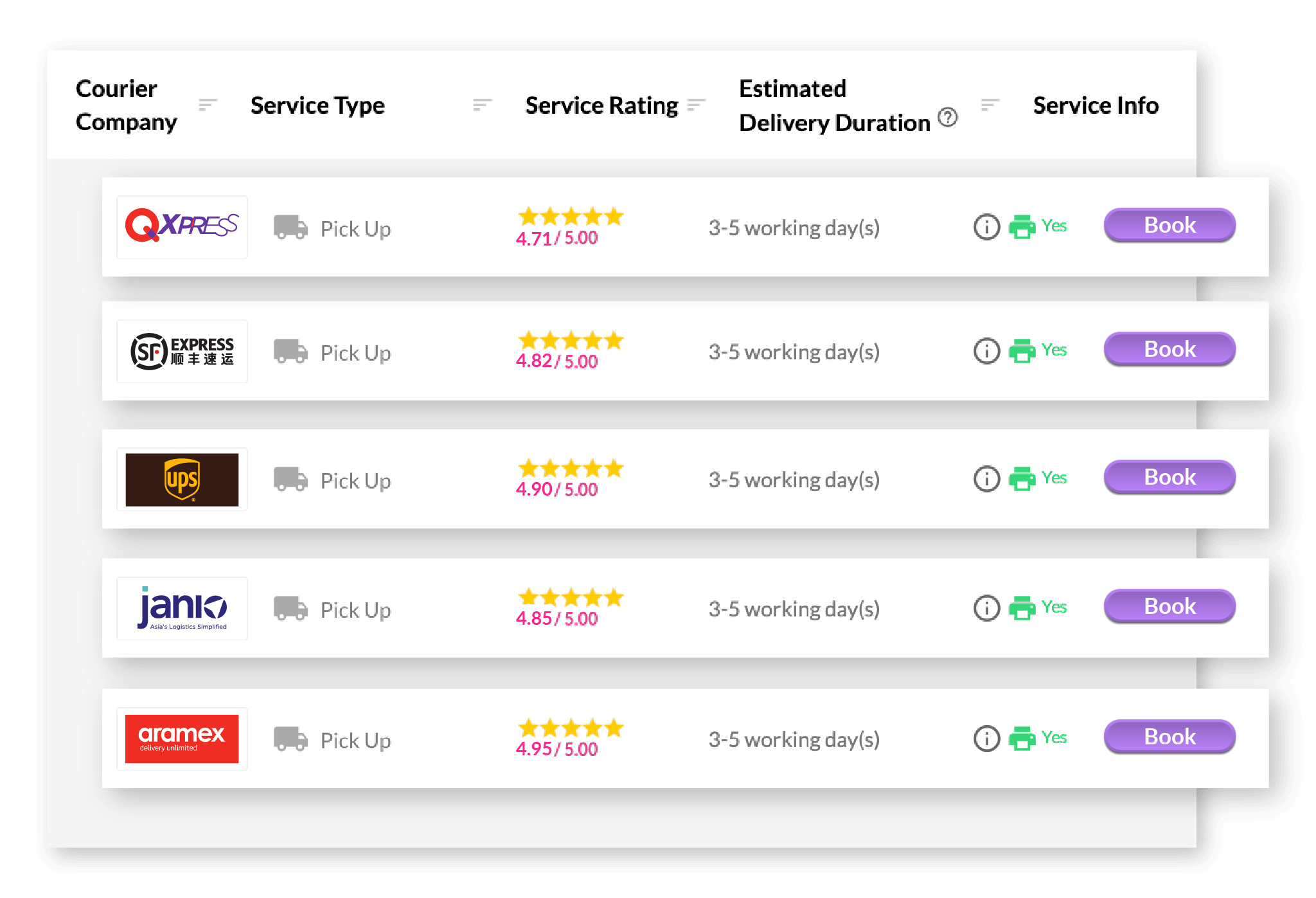Sort by Courier Company column
This screenshot has width=1316, height=898.
click(208, 105)
